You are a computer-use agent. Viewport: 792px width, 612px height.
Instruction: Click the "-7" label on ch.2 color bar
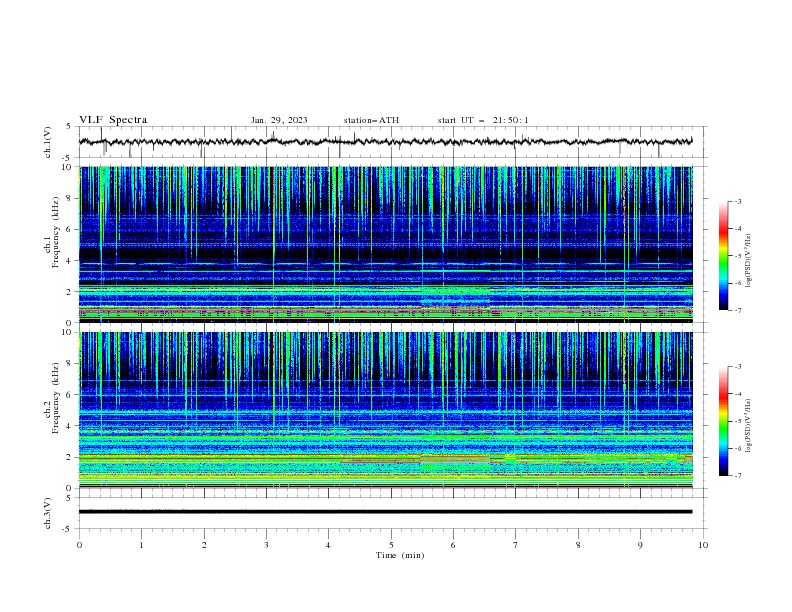737,475
